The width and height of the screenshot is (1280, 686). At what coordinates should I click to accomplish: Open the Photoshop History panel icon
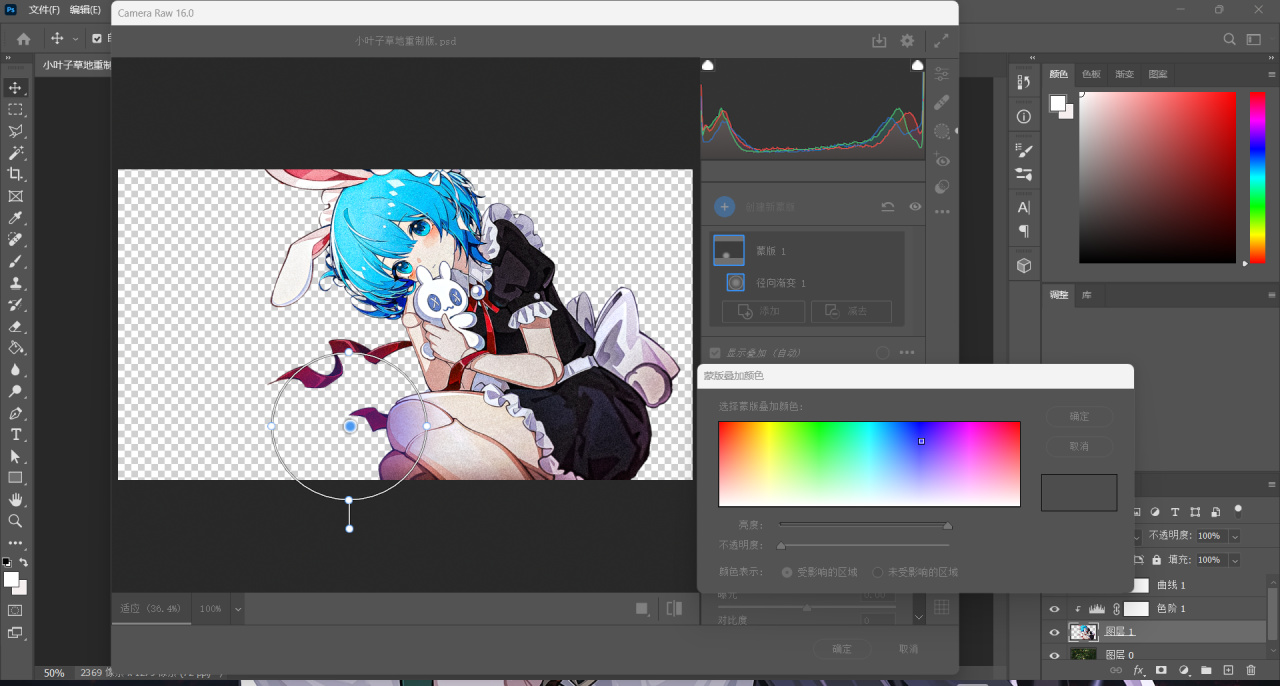point(1024,82)
